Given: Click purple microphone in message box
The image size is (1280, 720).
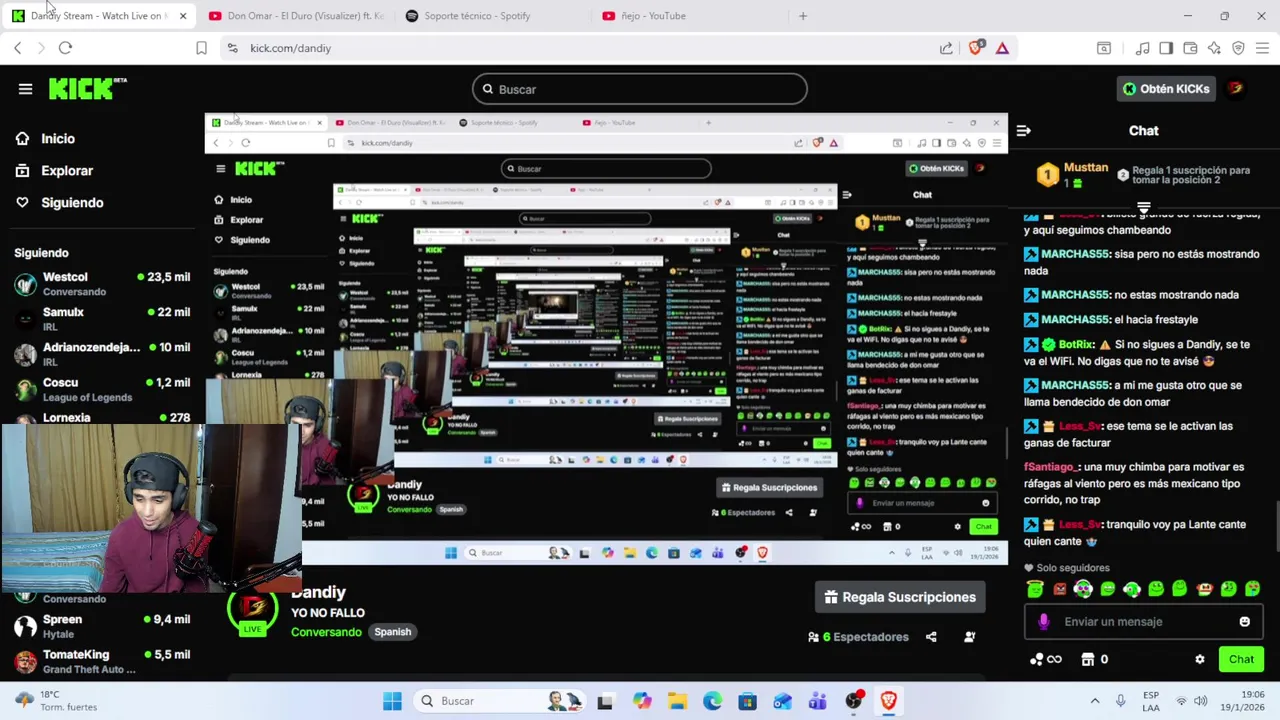Looking at the screenshot, I should pos(1044,622).
